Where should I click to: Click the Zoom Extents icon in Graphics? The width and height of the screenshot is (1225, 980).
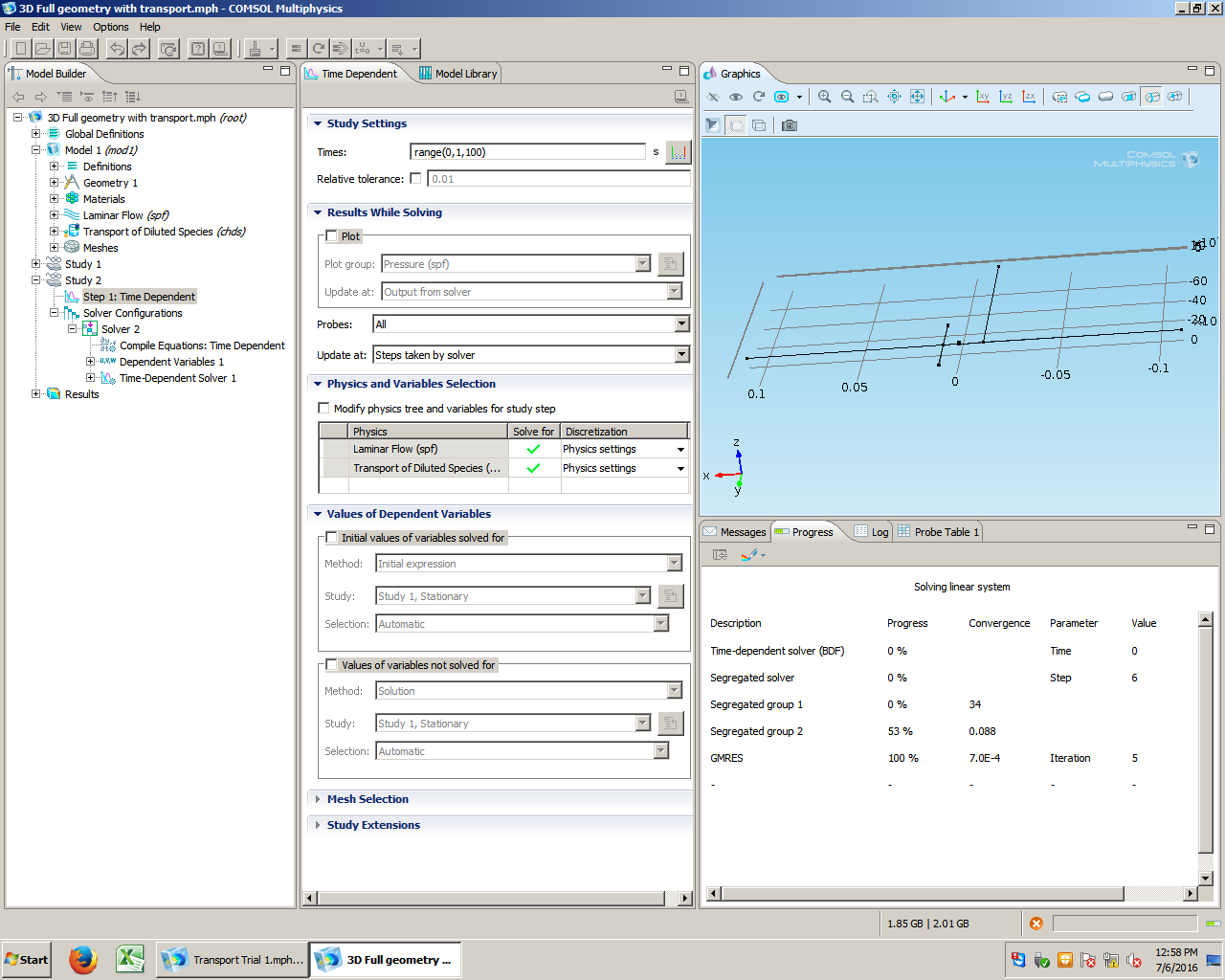[x=917, y=97]
